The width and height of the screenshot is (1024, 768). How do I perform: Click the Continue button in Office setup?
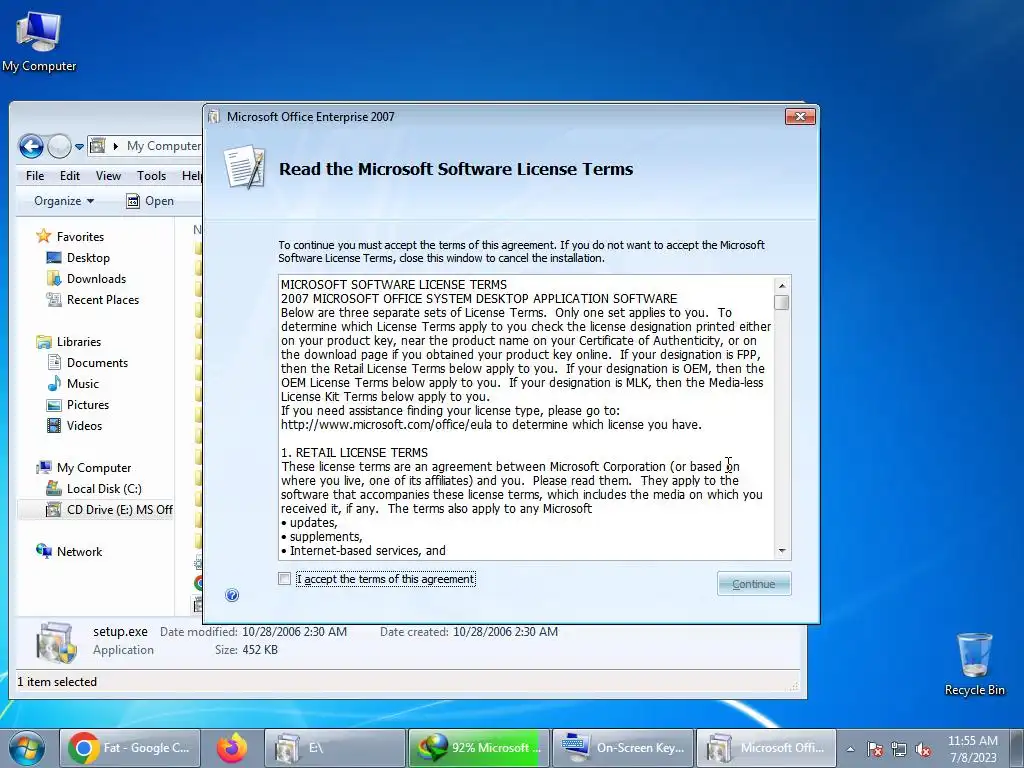point(754,584)
